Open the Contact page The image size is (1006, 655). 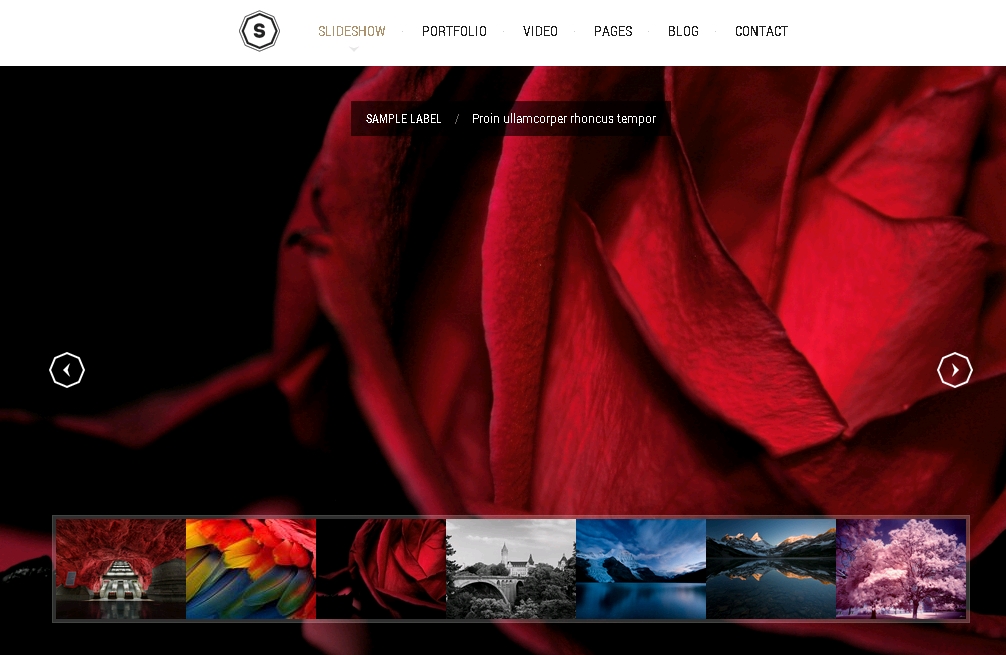[x=761, y=31]
